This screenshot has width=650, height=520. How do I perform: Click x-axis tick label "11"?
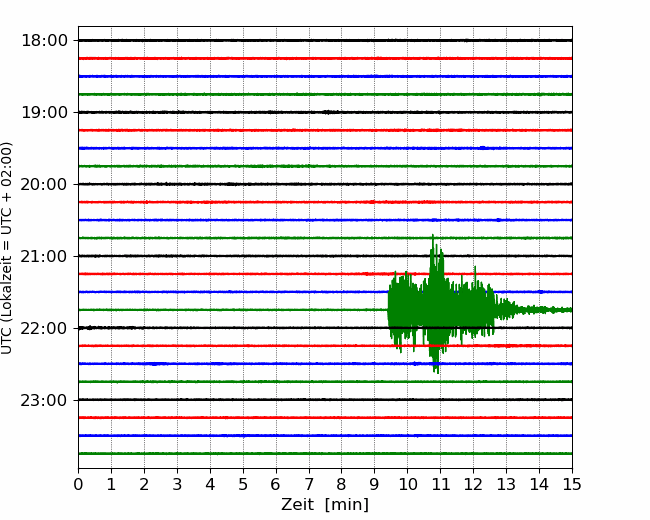(441, 484)
